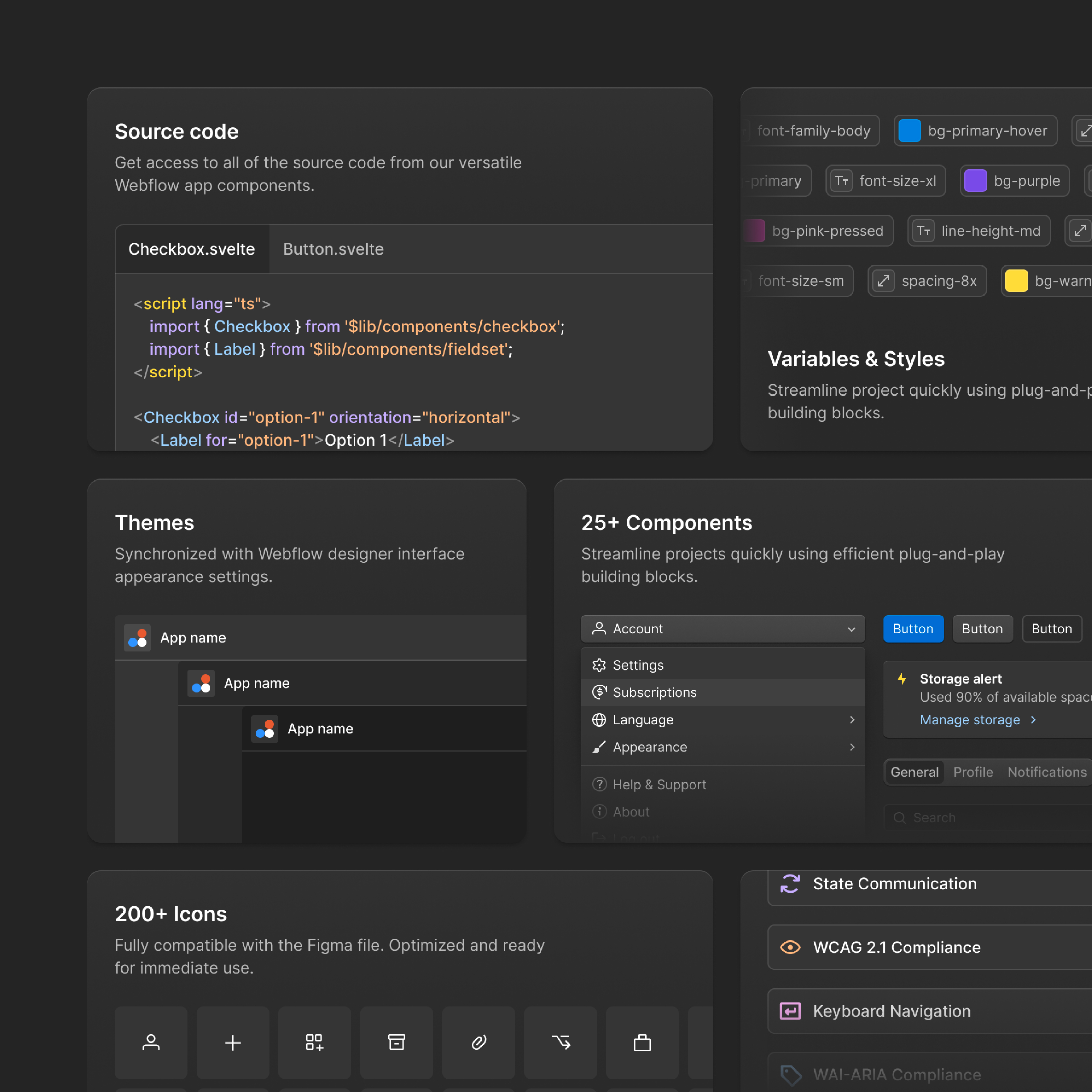This screenshot has width=1092, height=1092.
Task: Select Subscriptions menu item
Action: coord(655,692)
